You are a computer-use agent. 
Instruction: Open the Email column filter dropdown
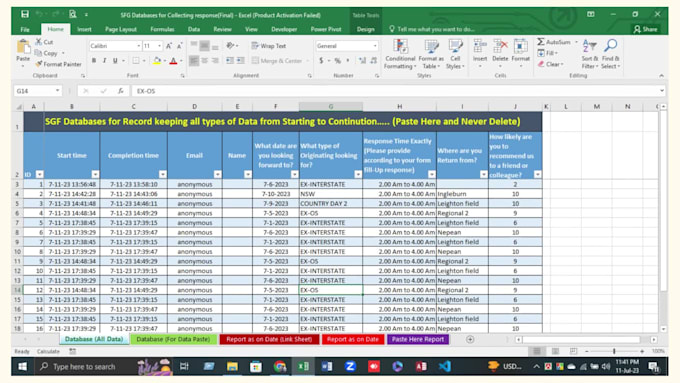point(217,174)
